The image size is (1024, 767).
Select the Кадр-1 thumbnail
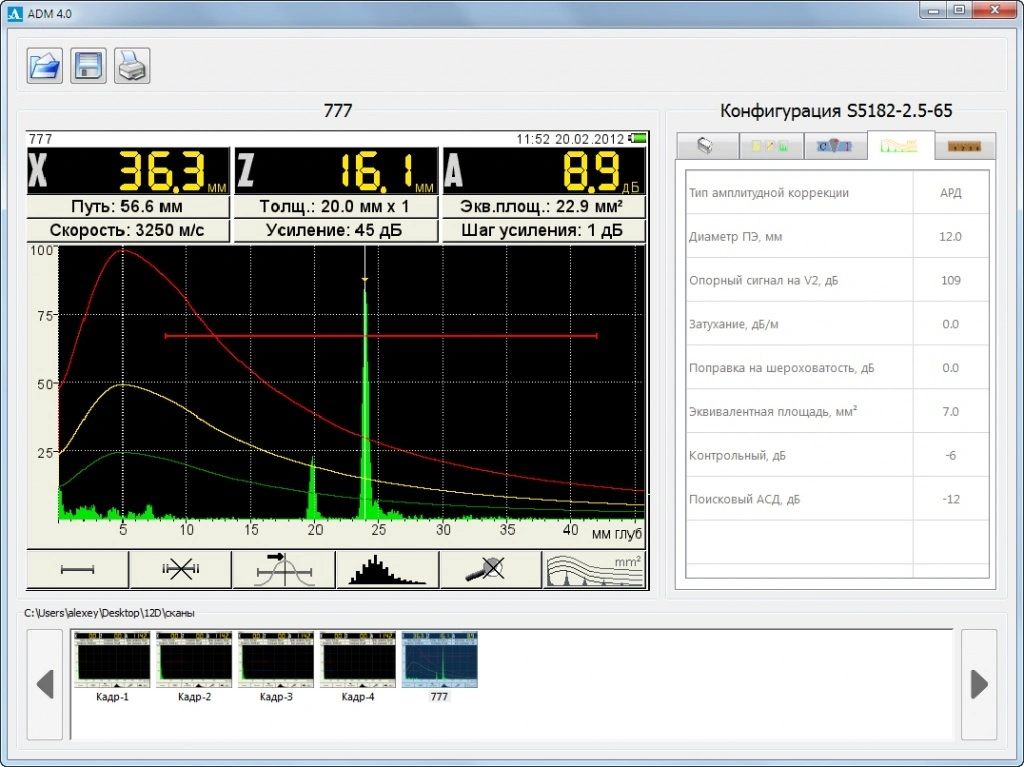pos(112,661)
